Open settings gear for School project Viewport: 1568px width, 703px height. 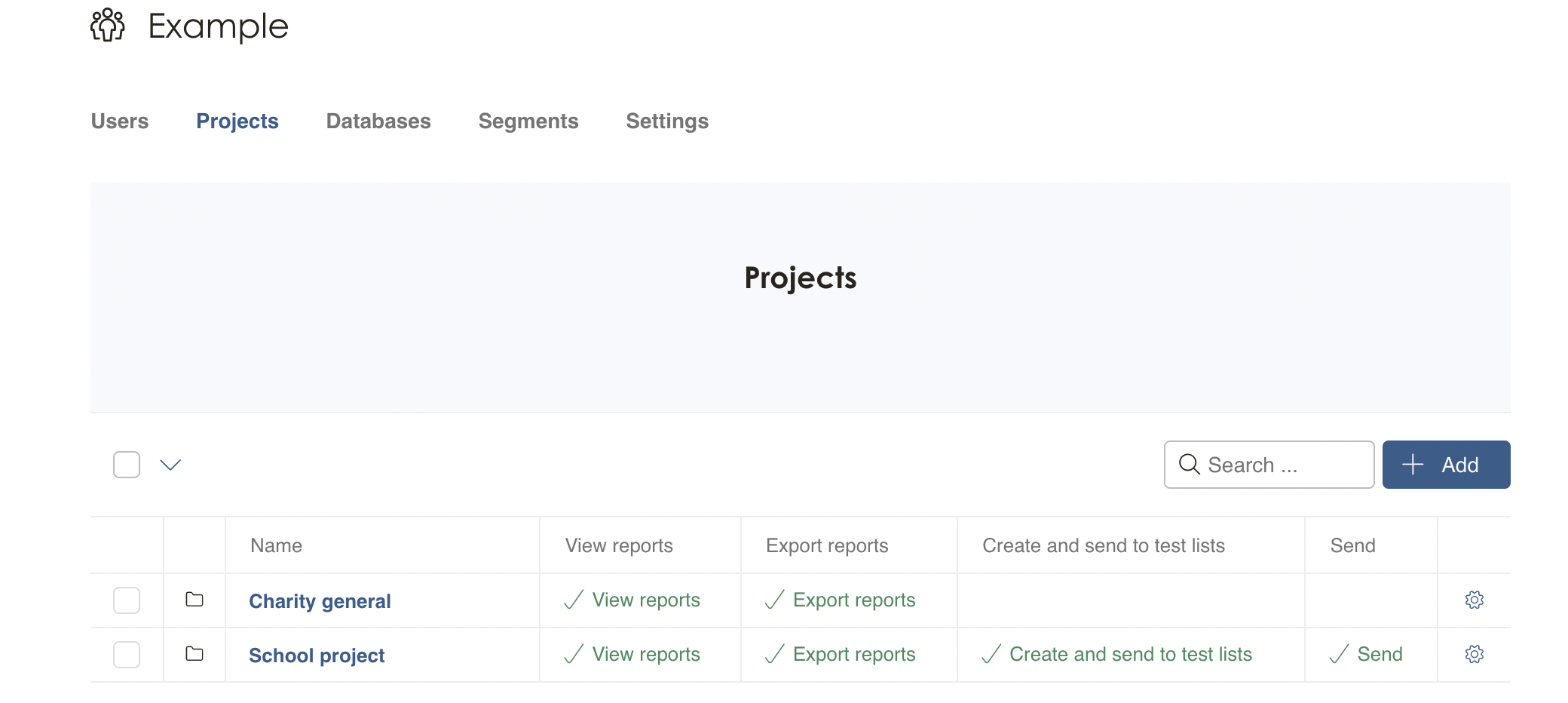click(1474, 654)
